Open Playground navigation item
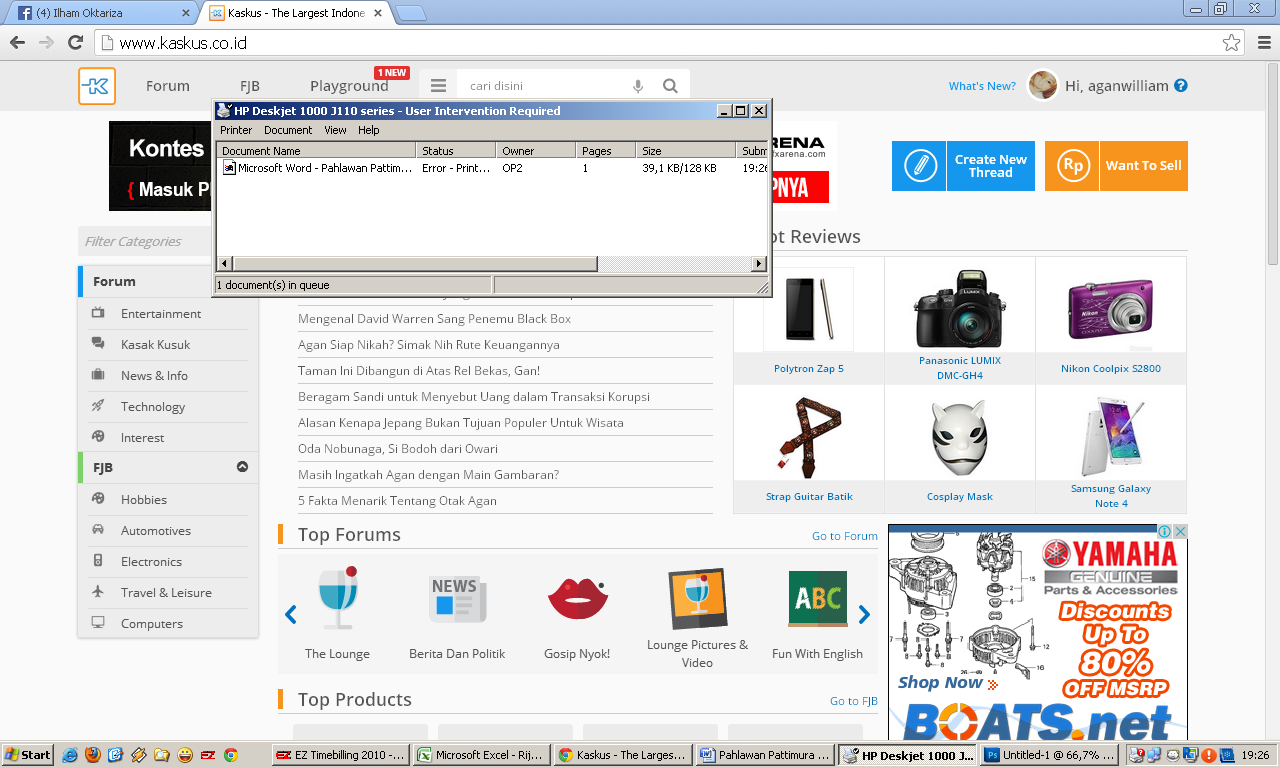Viewport: 1280px width, 768px height. pyautogui.click(x=349, y=86)
